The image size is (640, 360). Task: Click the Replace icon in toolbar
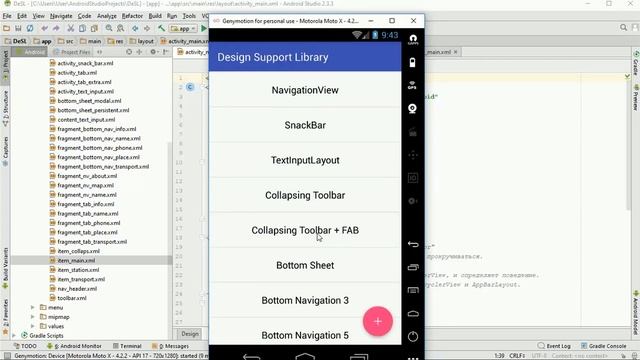[120, 29]
